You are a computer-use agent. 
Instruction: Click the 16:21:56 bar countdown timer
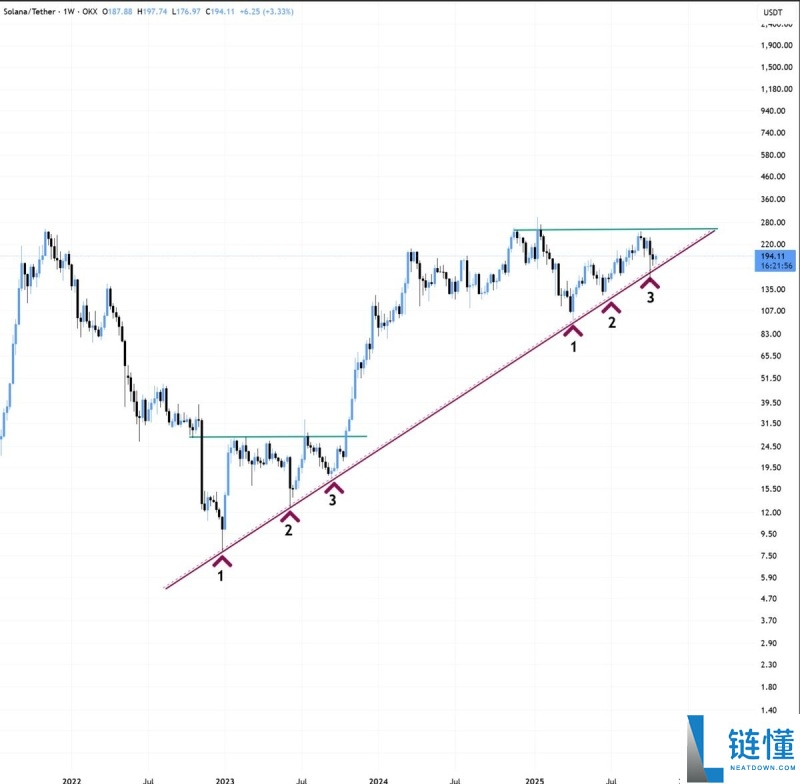click(776, 266)
